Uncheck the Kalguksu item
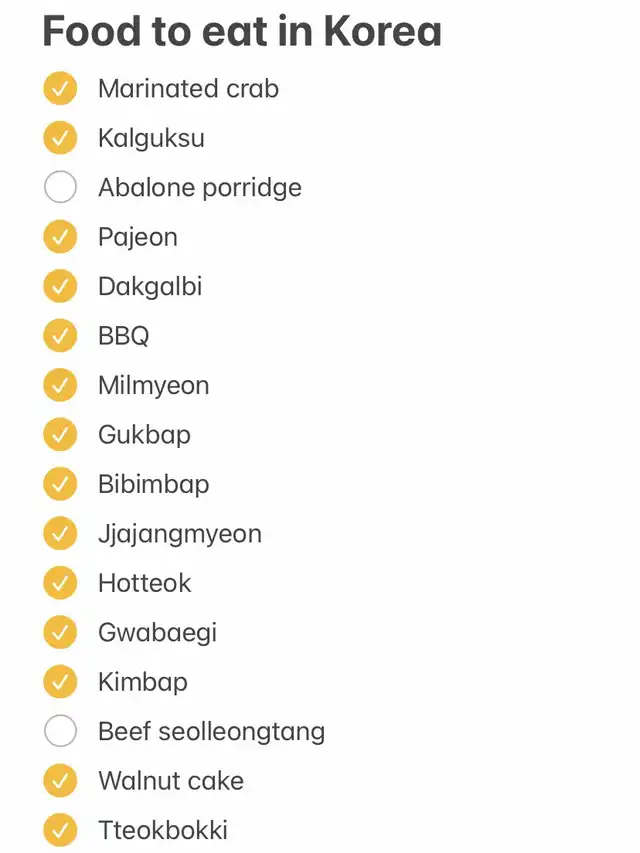This screenshot has width=640, height=853. coord(60,138)
